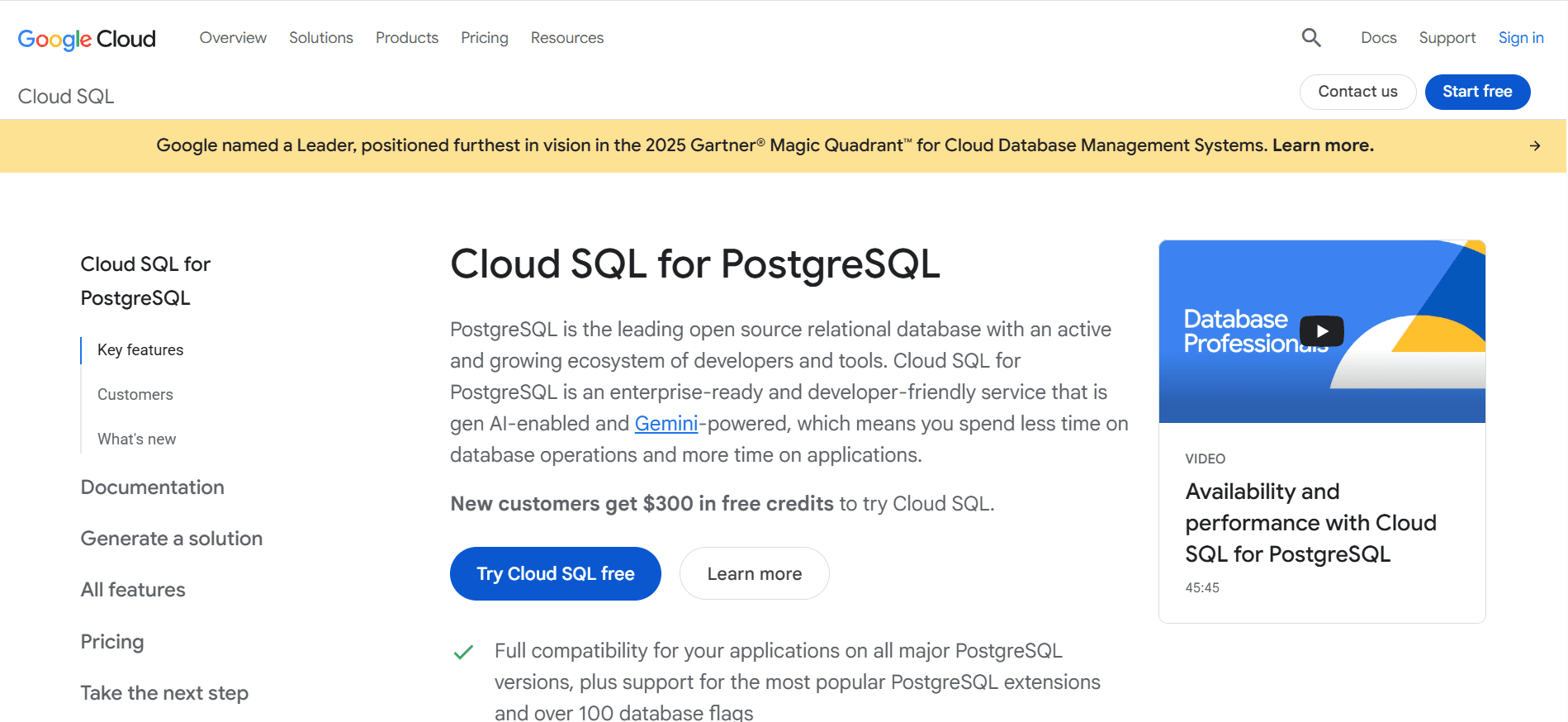
Task: Click the 45:45 video duration text
Action: [1202, 588]
